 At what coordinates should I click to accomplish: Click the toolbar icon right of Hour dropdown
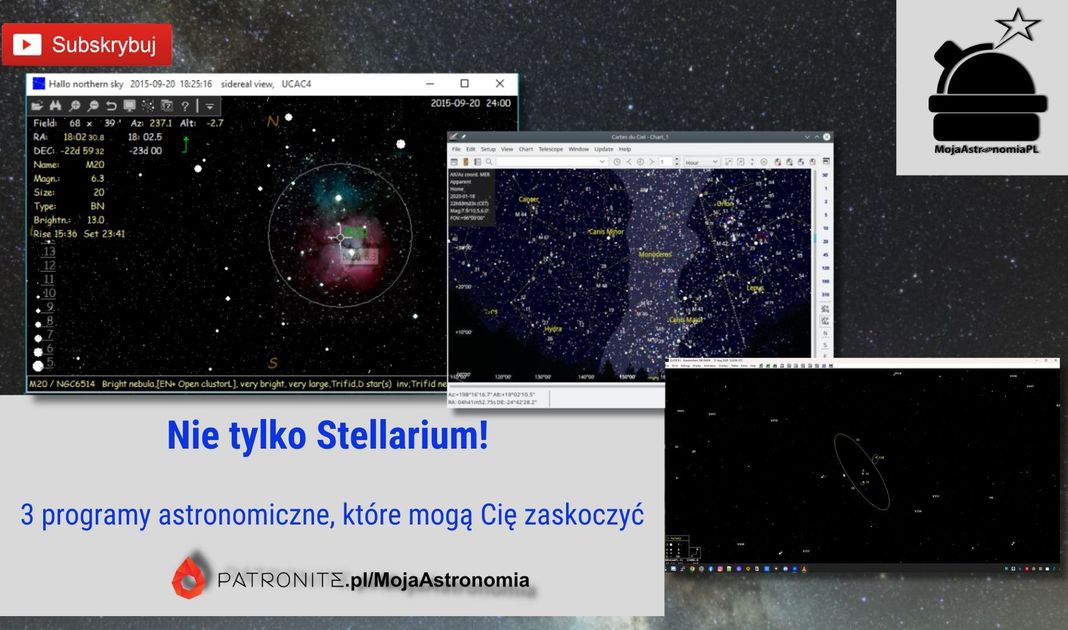click(x=728, y=162)
